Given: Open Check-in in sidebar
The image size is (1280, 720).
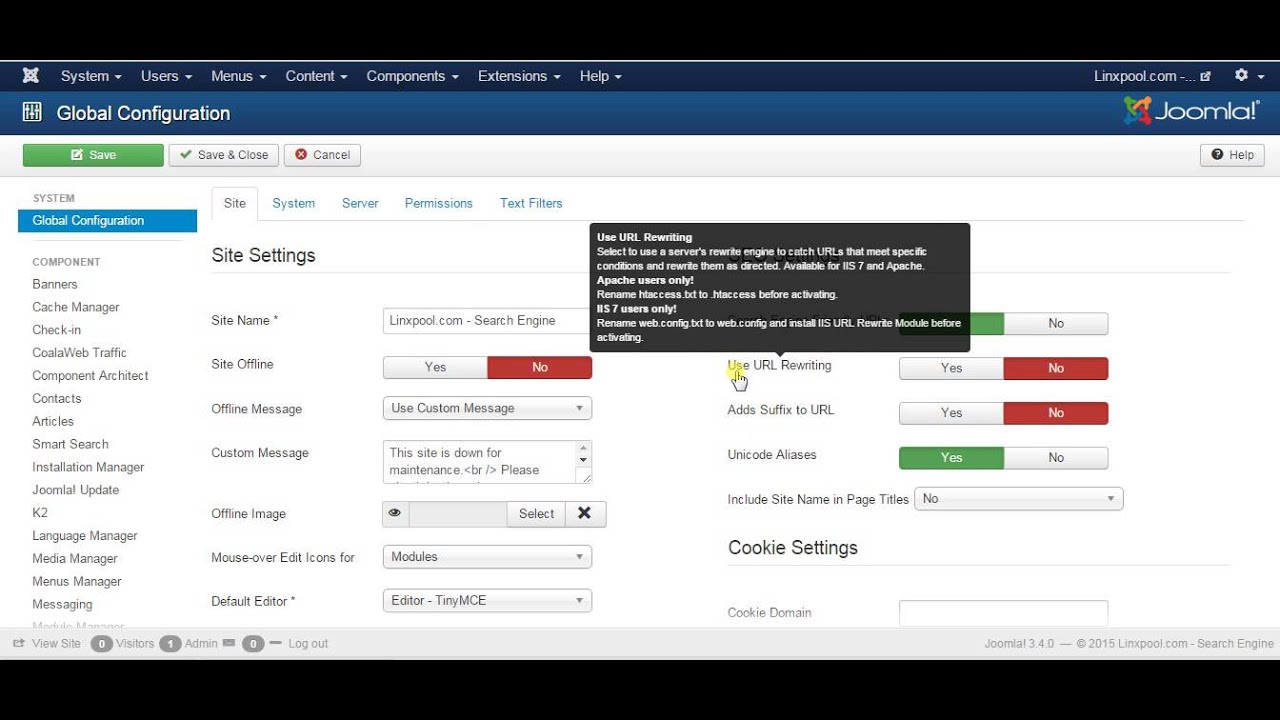Looking at the screenshot, I should [x=57, y=330].
